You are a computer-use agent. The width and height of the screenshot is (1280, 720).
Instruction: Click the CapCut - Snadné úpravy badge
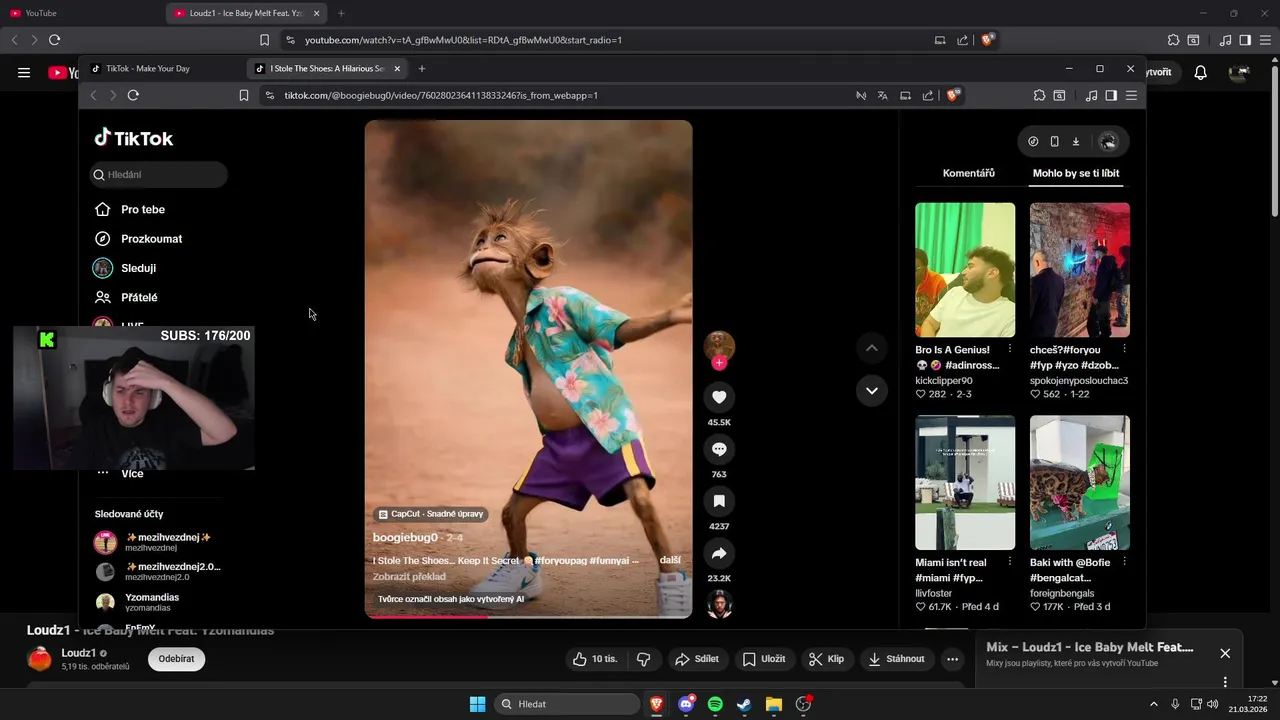430,514
